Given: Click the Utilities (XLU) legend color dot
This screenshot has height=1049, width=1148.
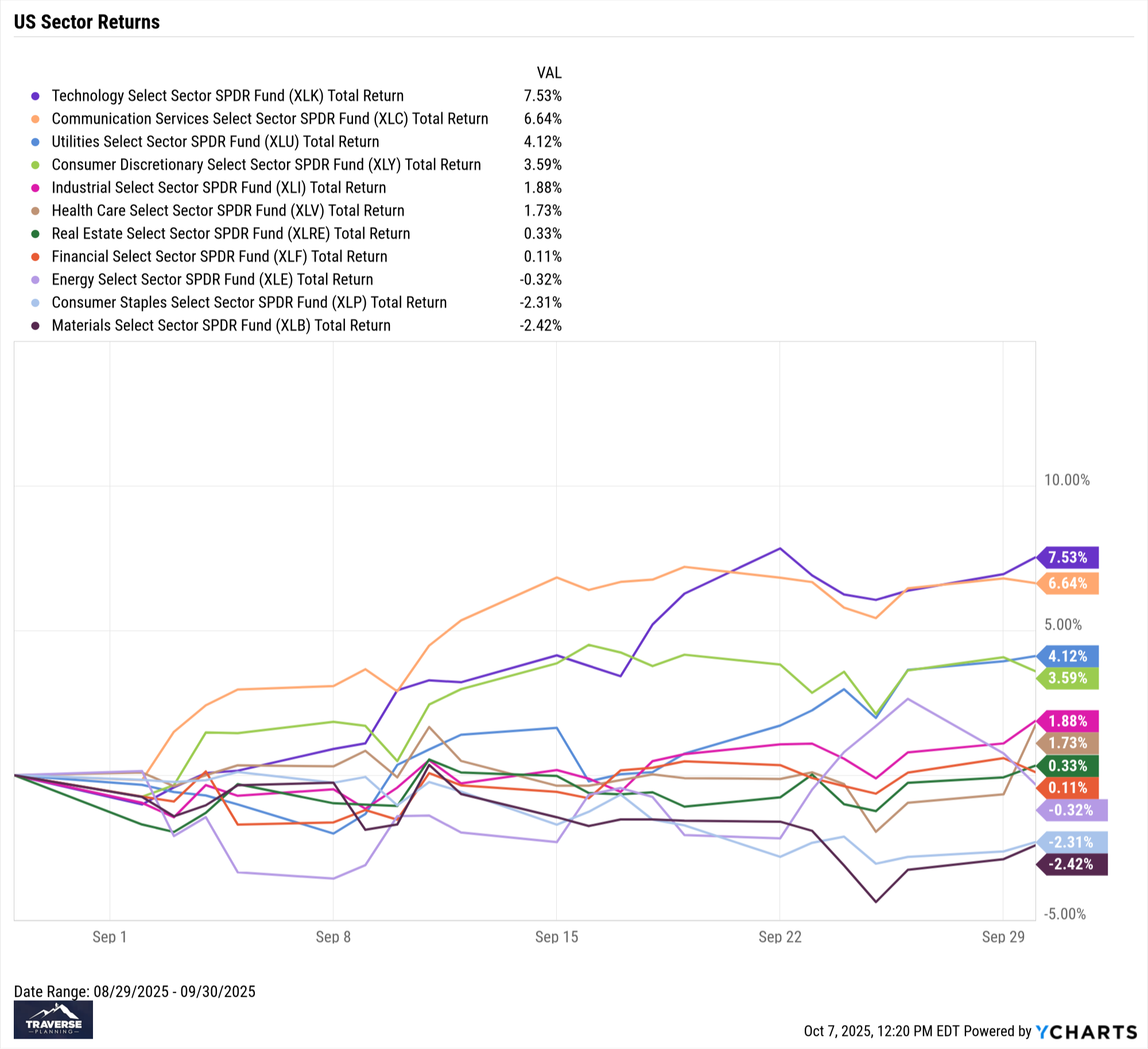Looking at the screenshot, I should [x=36, y=142].
